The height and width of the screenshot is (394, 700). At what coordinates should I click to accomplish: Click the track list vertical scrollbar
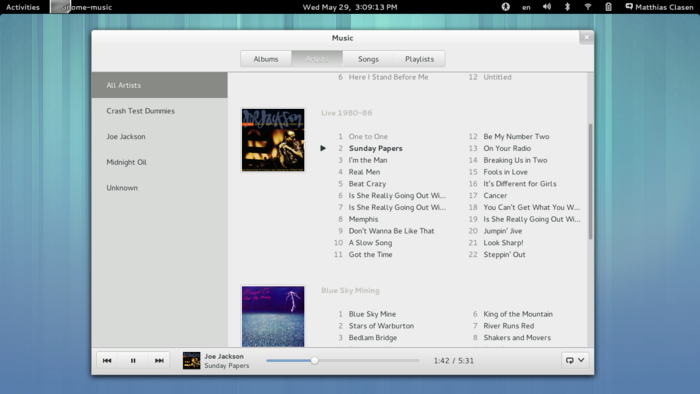pyautogui.click(x=590, y=181)
